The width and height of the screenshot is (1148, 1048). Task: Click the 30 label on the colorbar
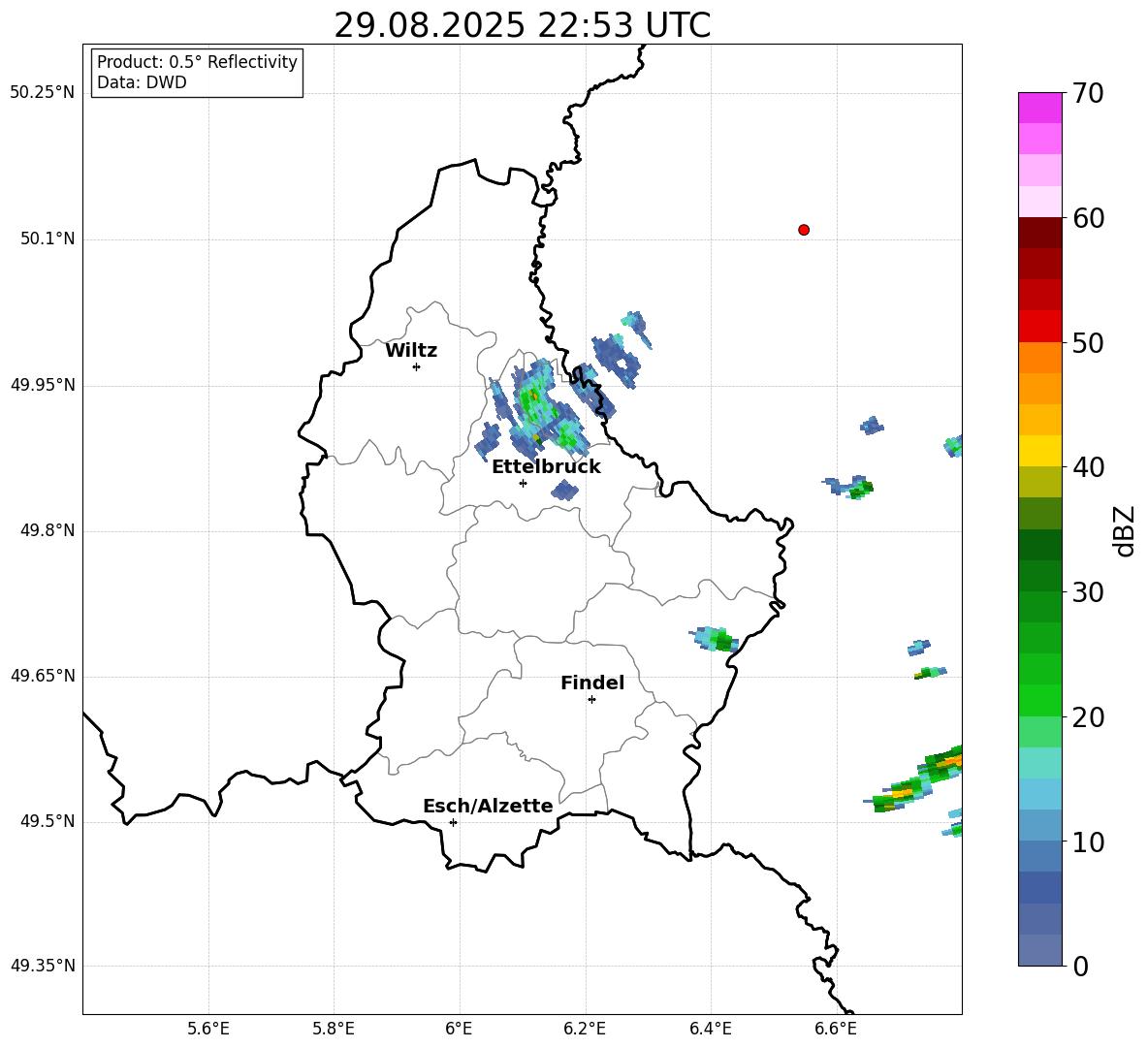(x=1088, y=592)
